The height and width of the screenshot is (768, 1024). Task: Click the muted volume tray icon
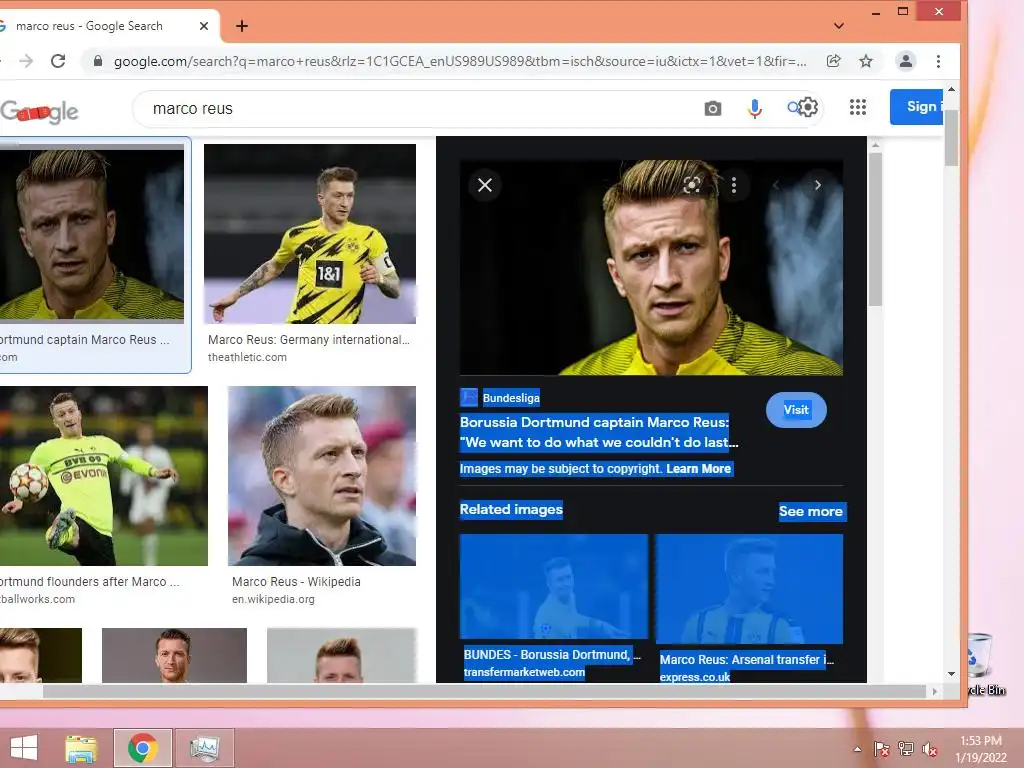(929, 749)
